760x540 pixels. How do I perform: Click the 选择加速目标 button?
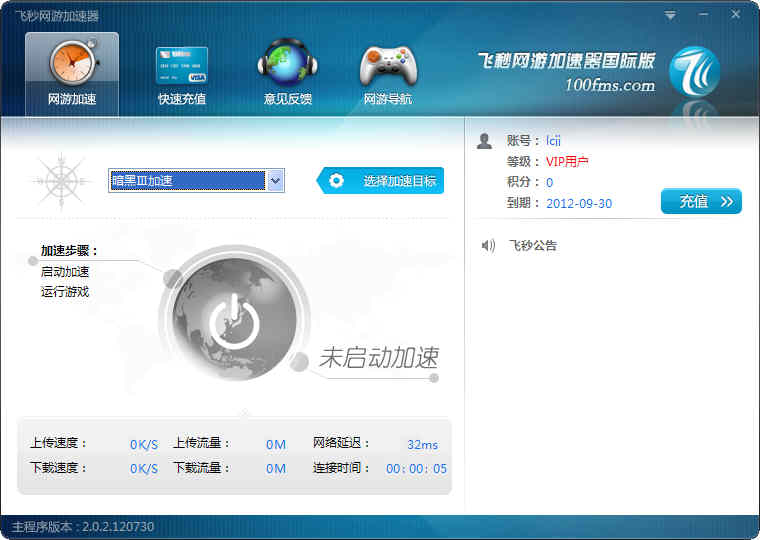click(x=380, y=181)
